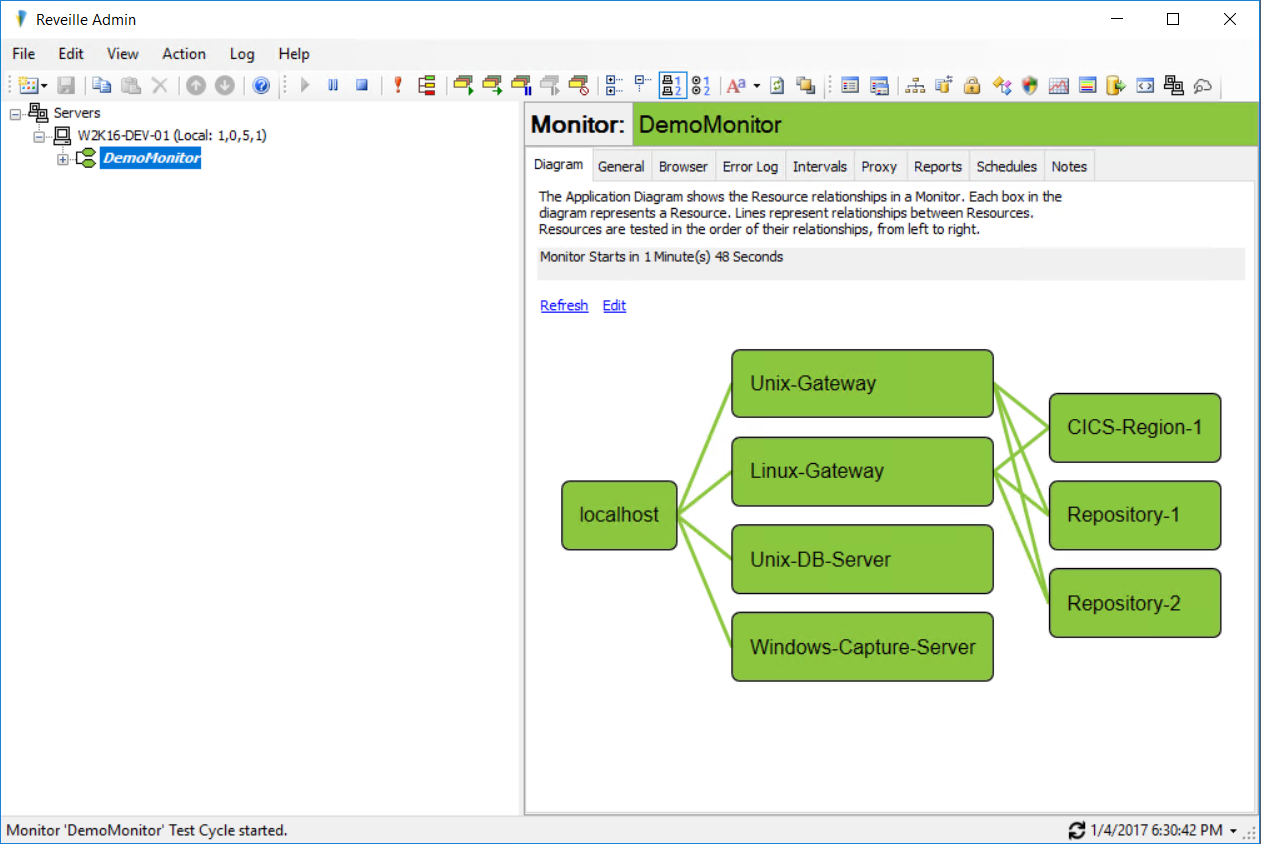This screenshot has width=1261, height=844.
Task: Switch to the Browser tab
Action: click(683, 166)
